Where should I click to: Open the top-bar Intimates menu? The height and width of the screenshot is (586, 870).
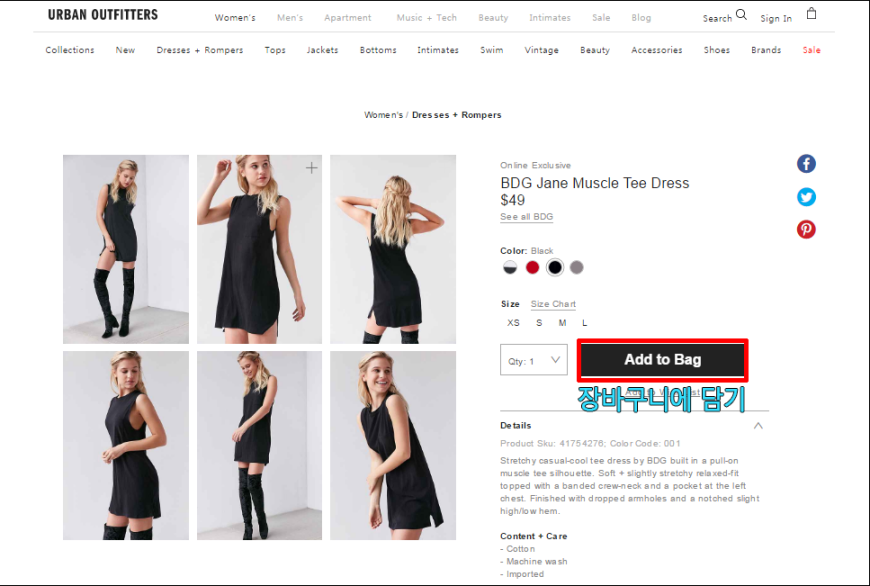[550, 18]
